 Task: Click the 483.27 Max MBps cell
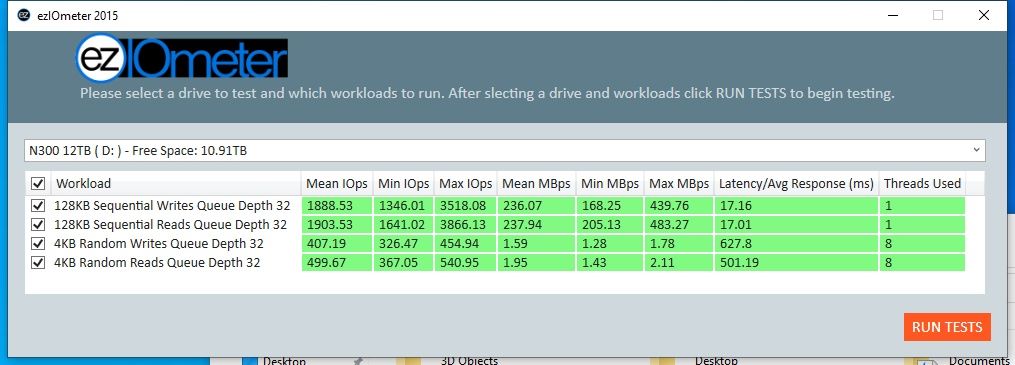click(679, 225)
